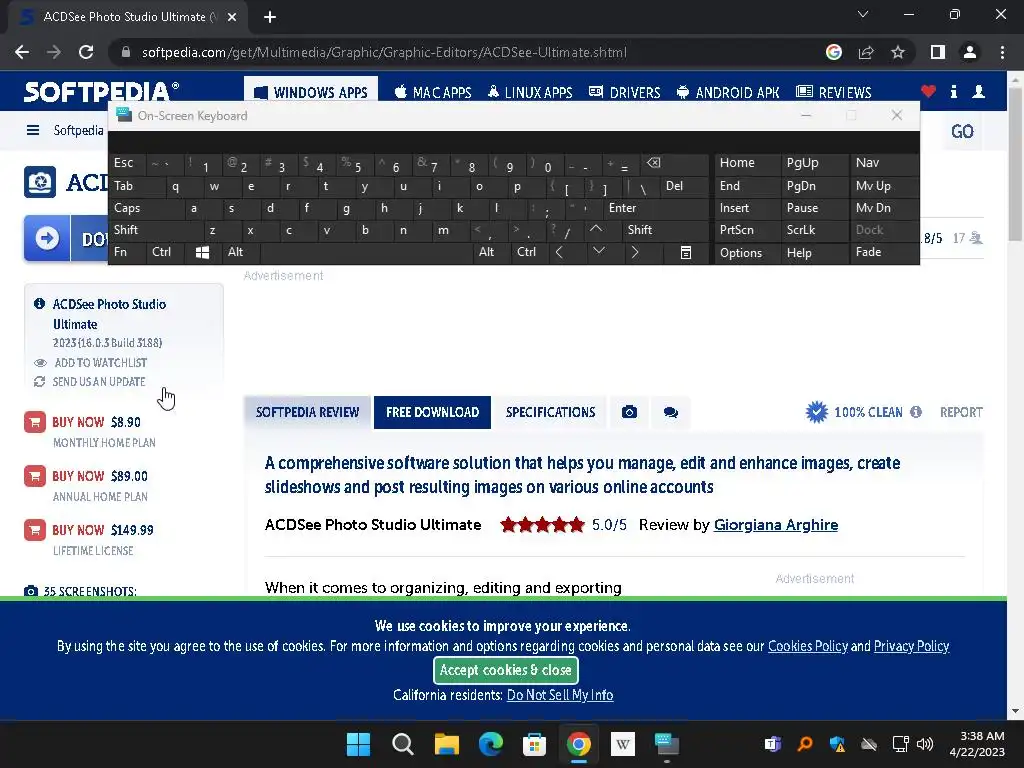Click the down arrow key on On-Screen Keyboard
Image resolution: width=1024 pixels, height=768 pixels.
[x=599, y=251]
